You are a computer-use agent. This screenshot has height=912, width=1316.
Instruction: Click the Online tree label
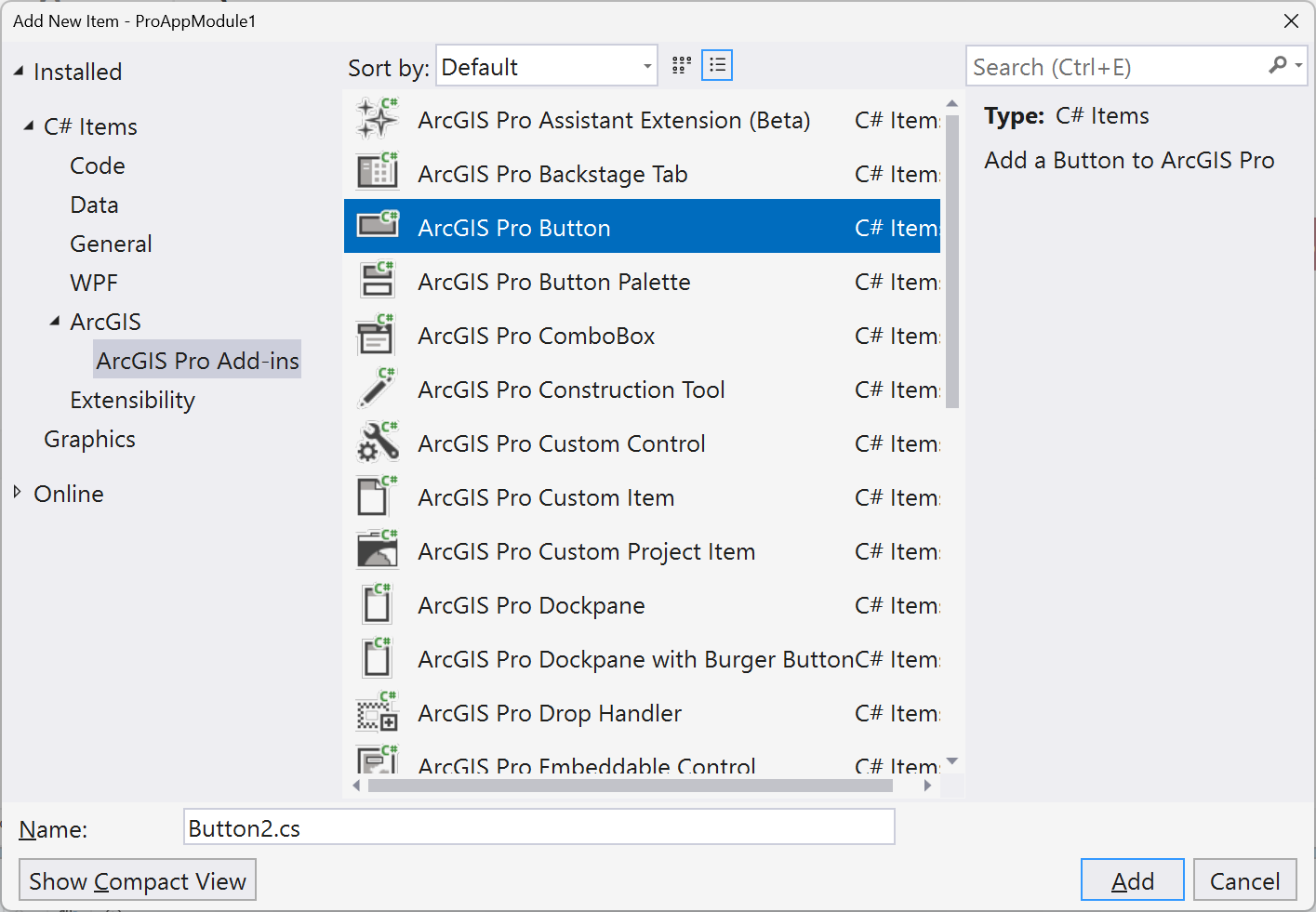(x=69, y=494)
